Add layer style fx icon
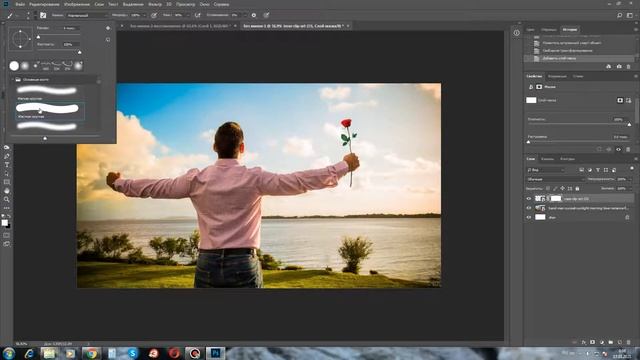 click(584, 342)
